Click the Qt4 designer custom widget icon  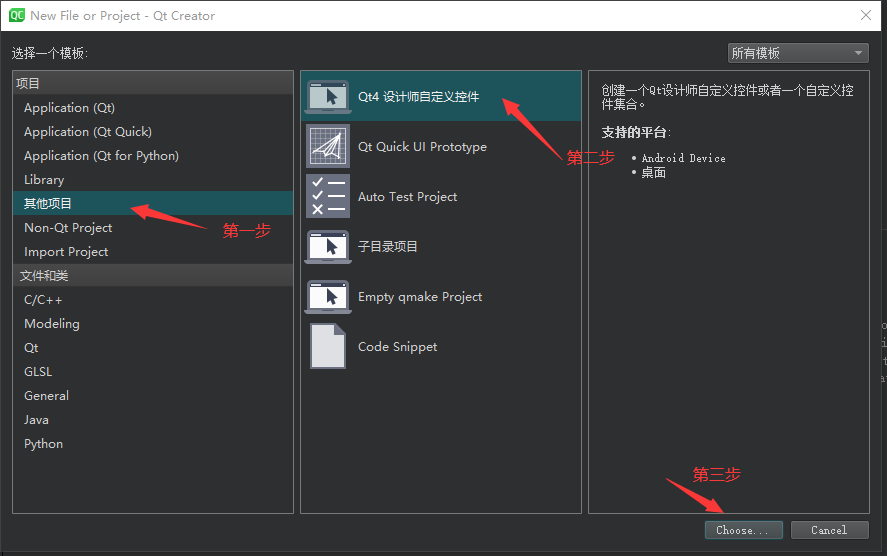pyautogui.click(x=328, y=97)
